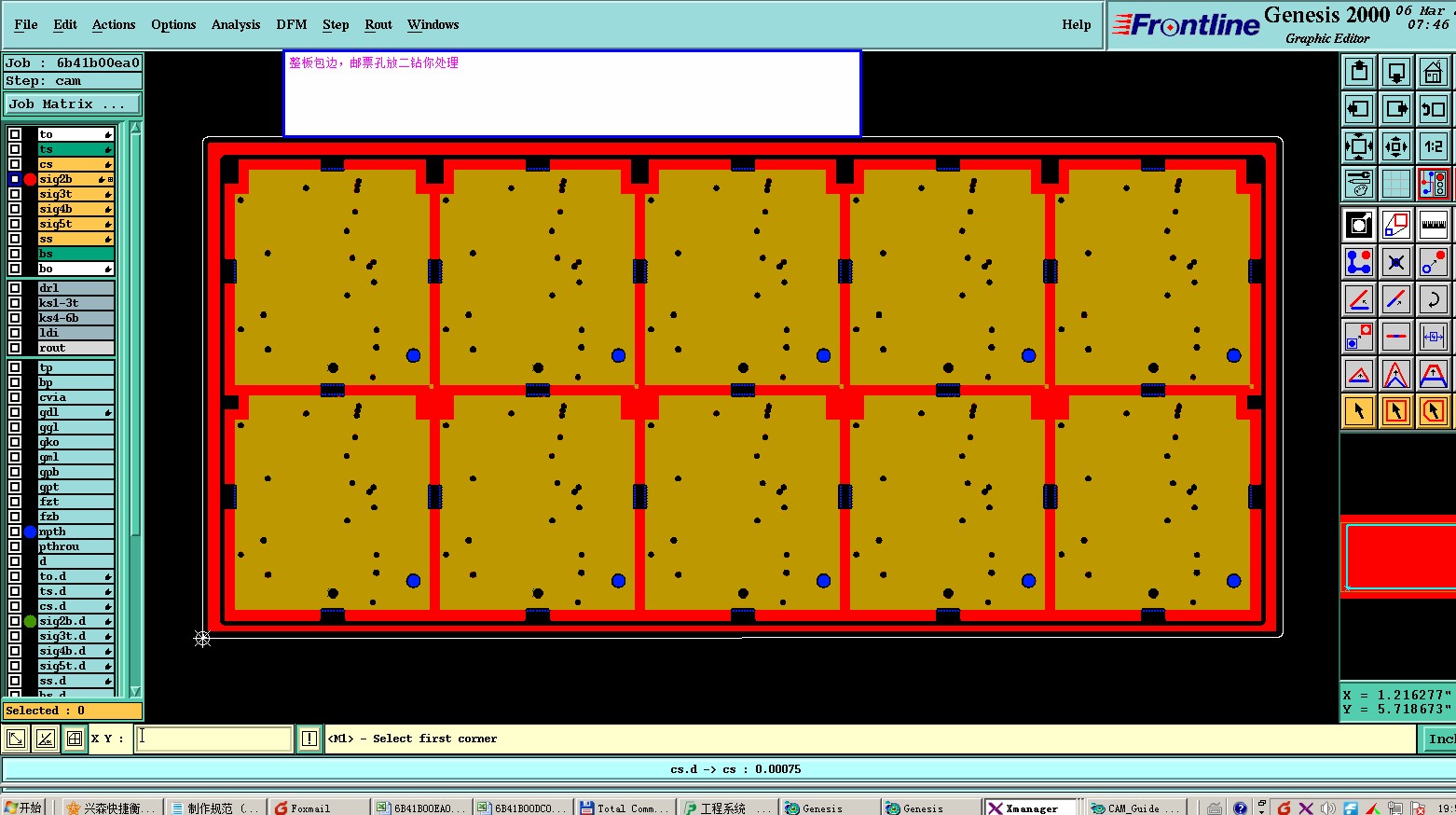Select the ruler measure tool icon
Image resolution: width=1456 pixels, height=815 pixels.
coord(1433,225)
